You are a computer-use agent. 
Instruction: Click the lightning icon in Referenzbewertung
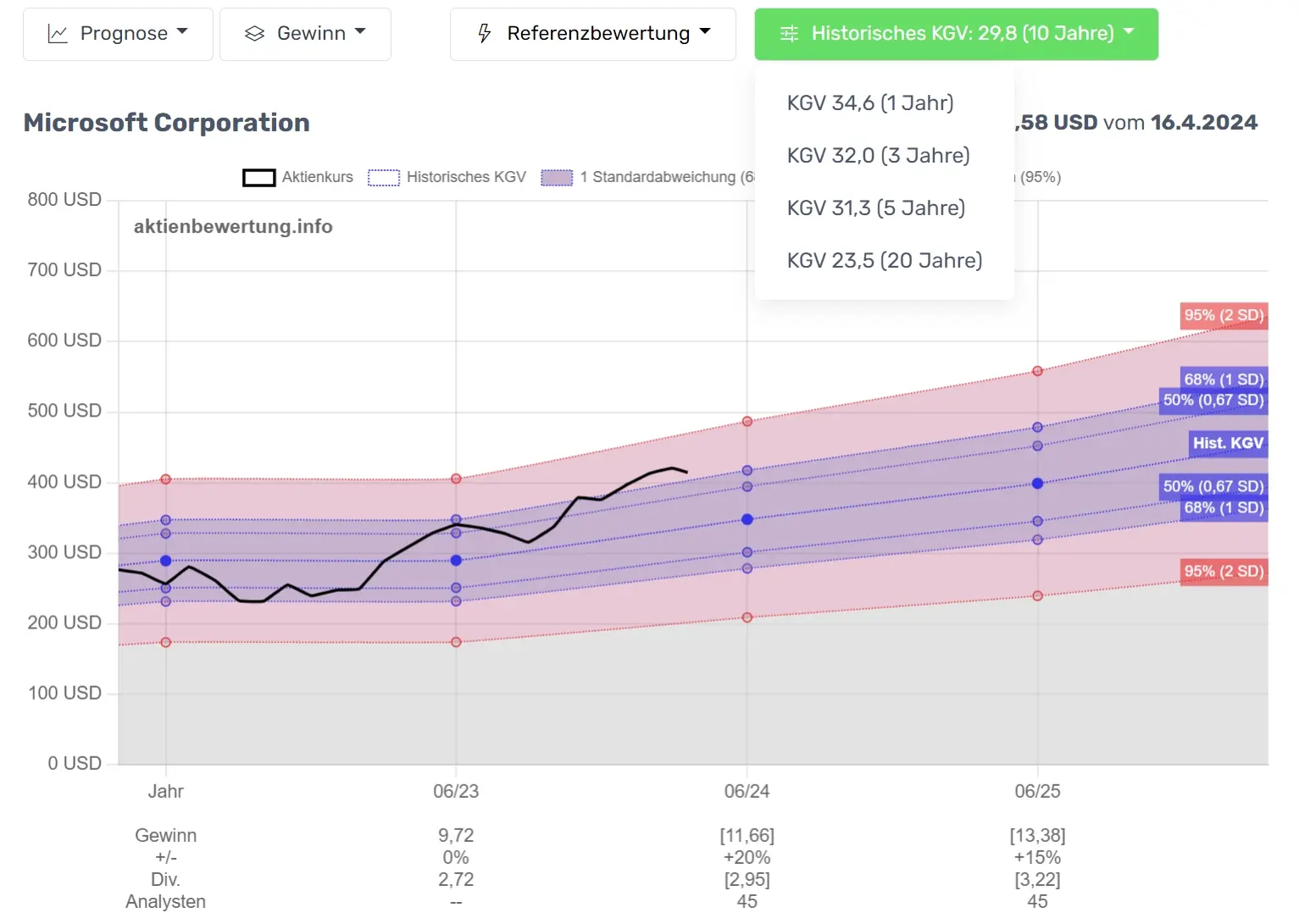[485, 34]
